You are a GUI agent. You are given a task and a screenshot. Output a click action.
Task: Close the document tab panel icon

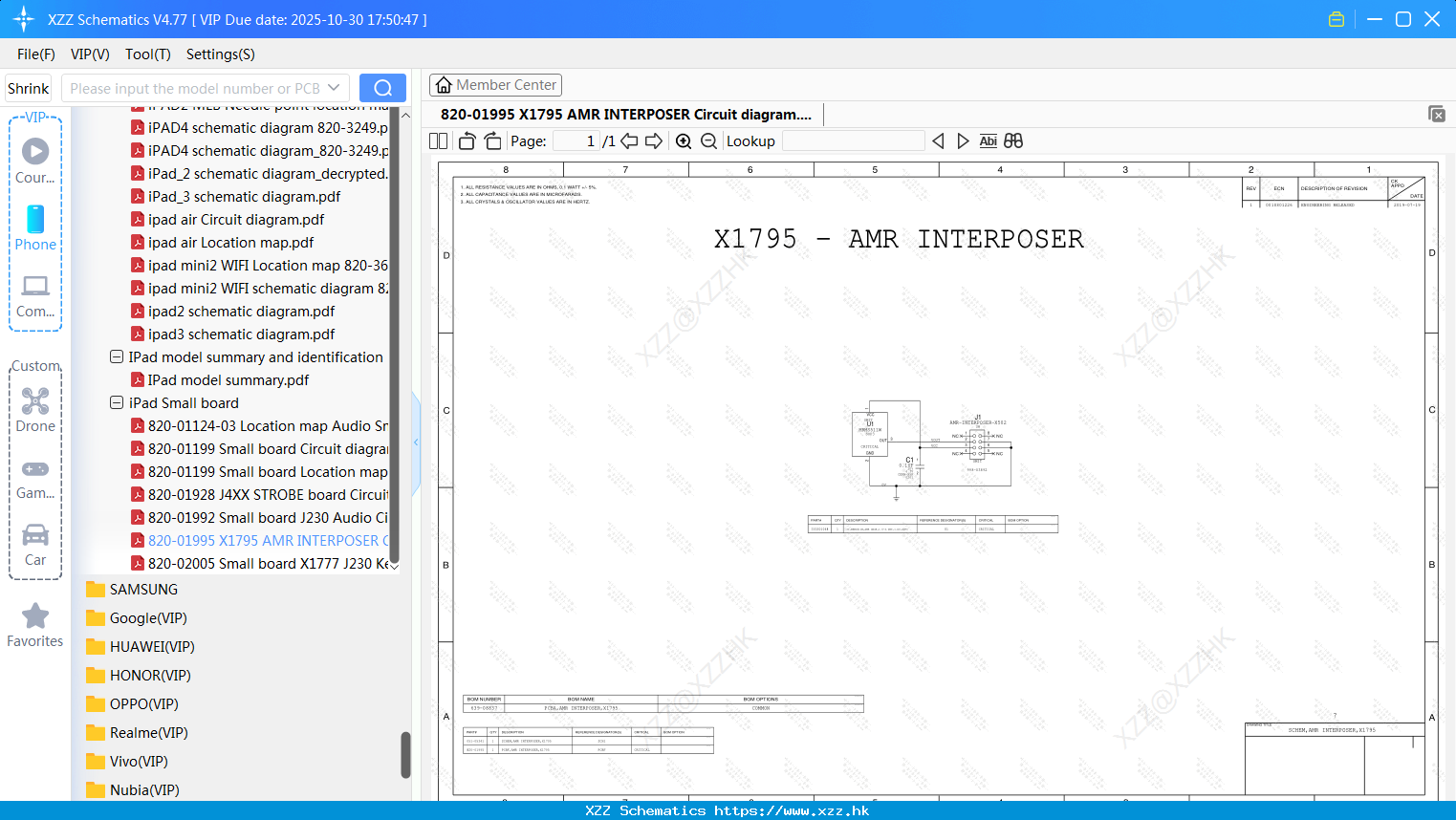coord(1437,114)
